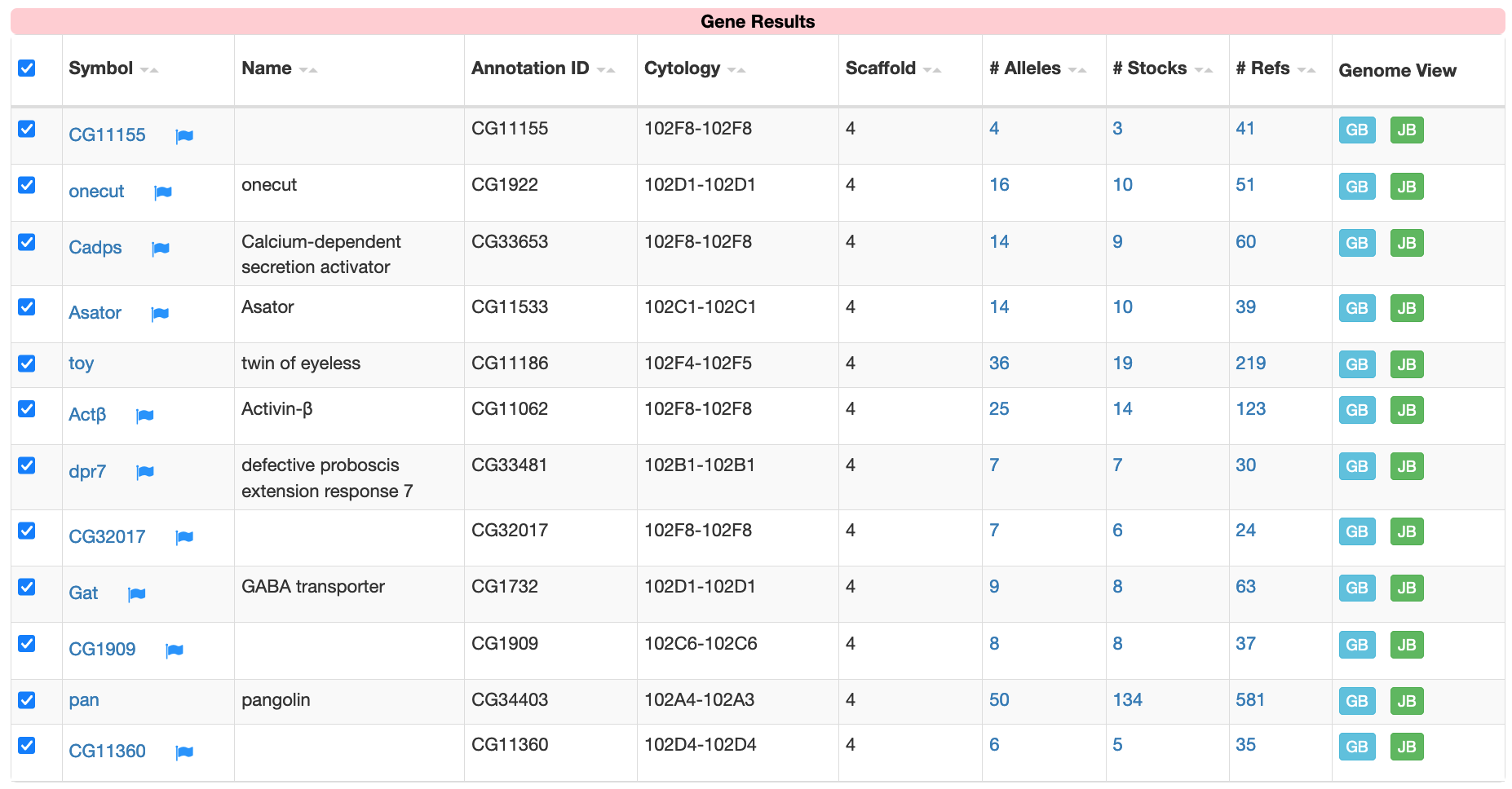The width and height of the screenshot is (1512, 789).
Task: Uncheck the Cadps row checkbox
Action: (27, 242)
